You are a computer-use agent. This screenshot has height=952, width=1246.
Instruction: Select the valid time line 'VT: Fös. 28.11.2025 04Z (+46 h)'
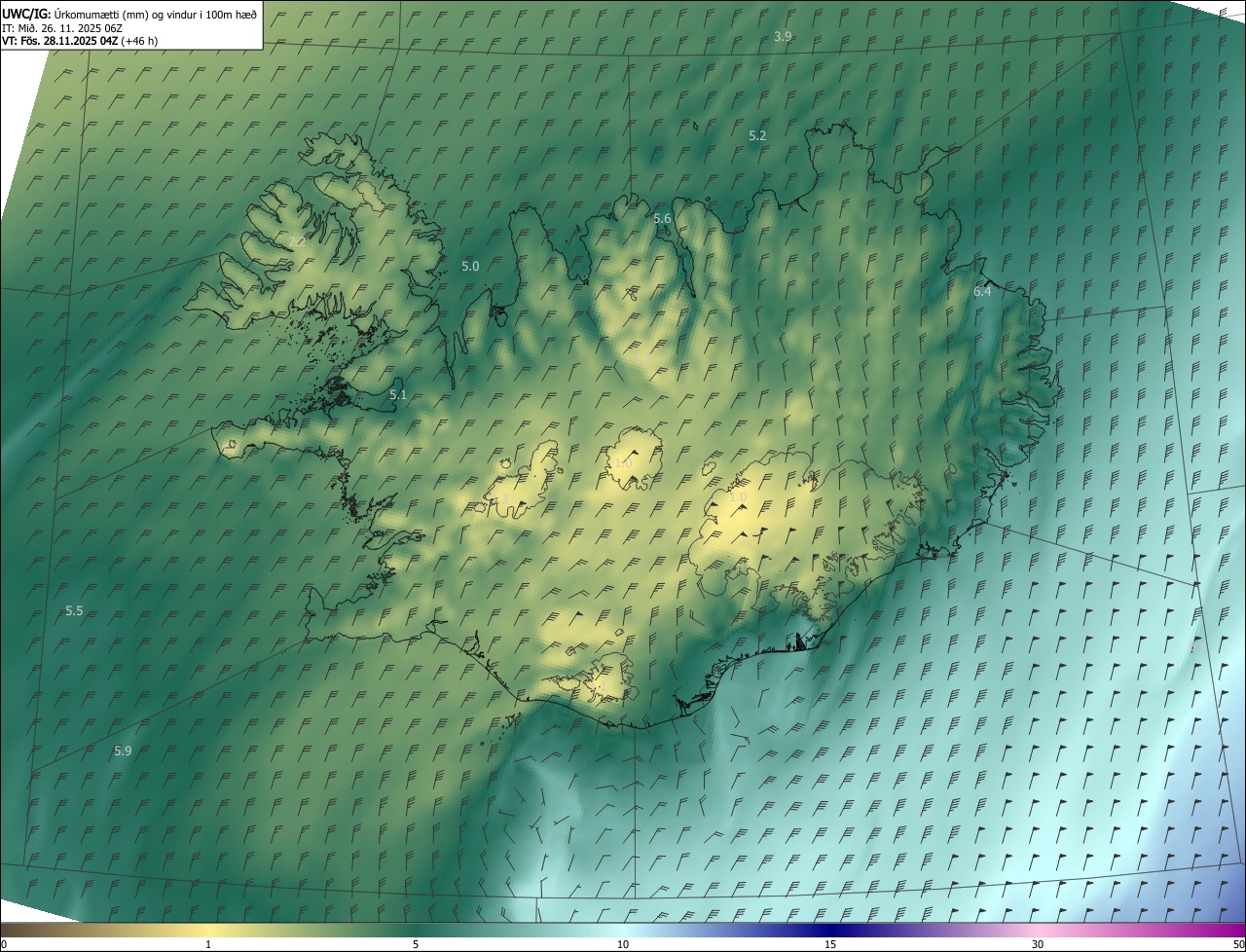tap(80, 41)
